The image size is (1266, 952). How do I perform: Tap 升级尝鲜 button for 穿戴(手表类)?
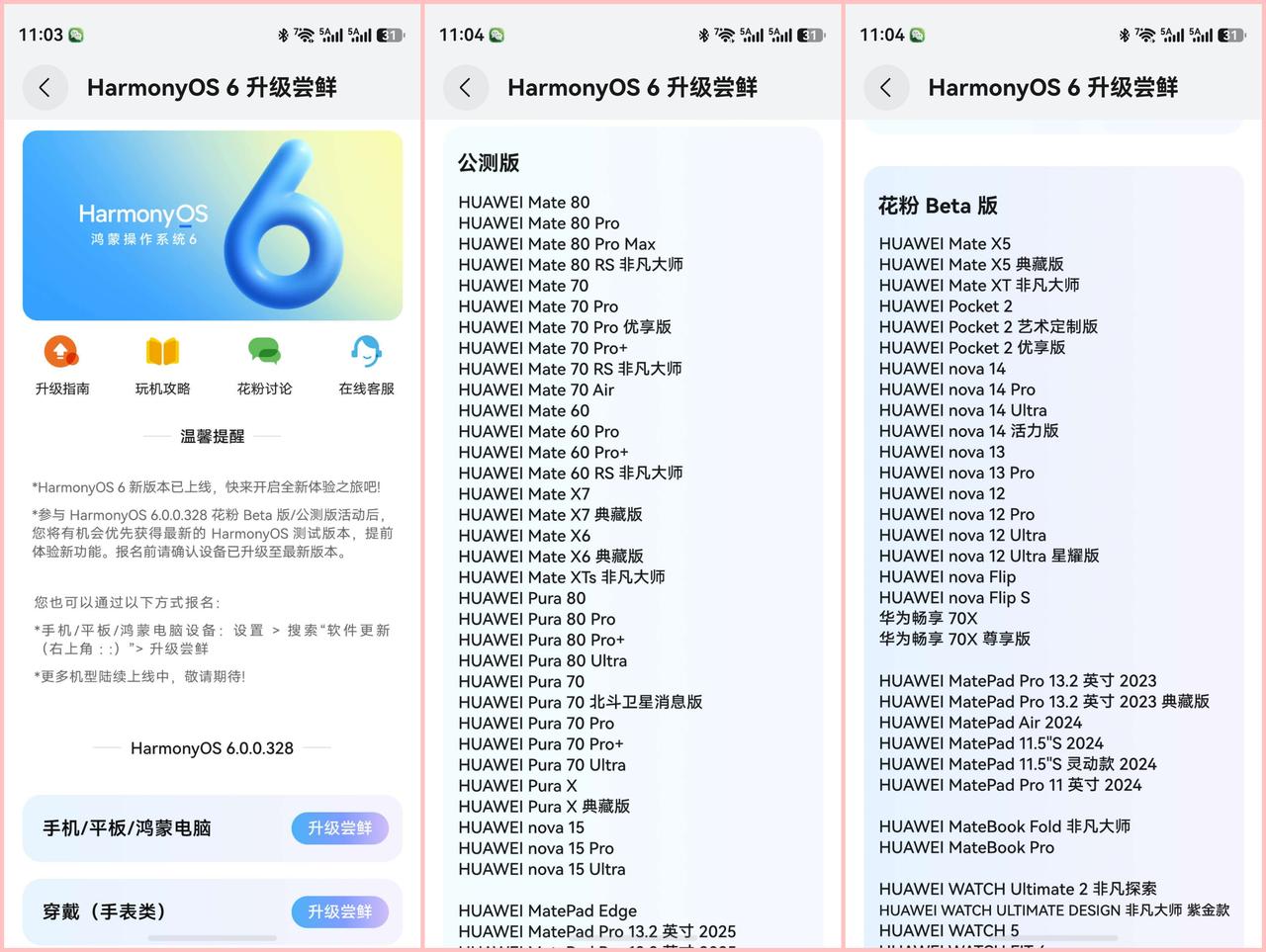pos(339,911)
